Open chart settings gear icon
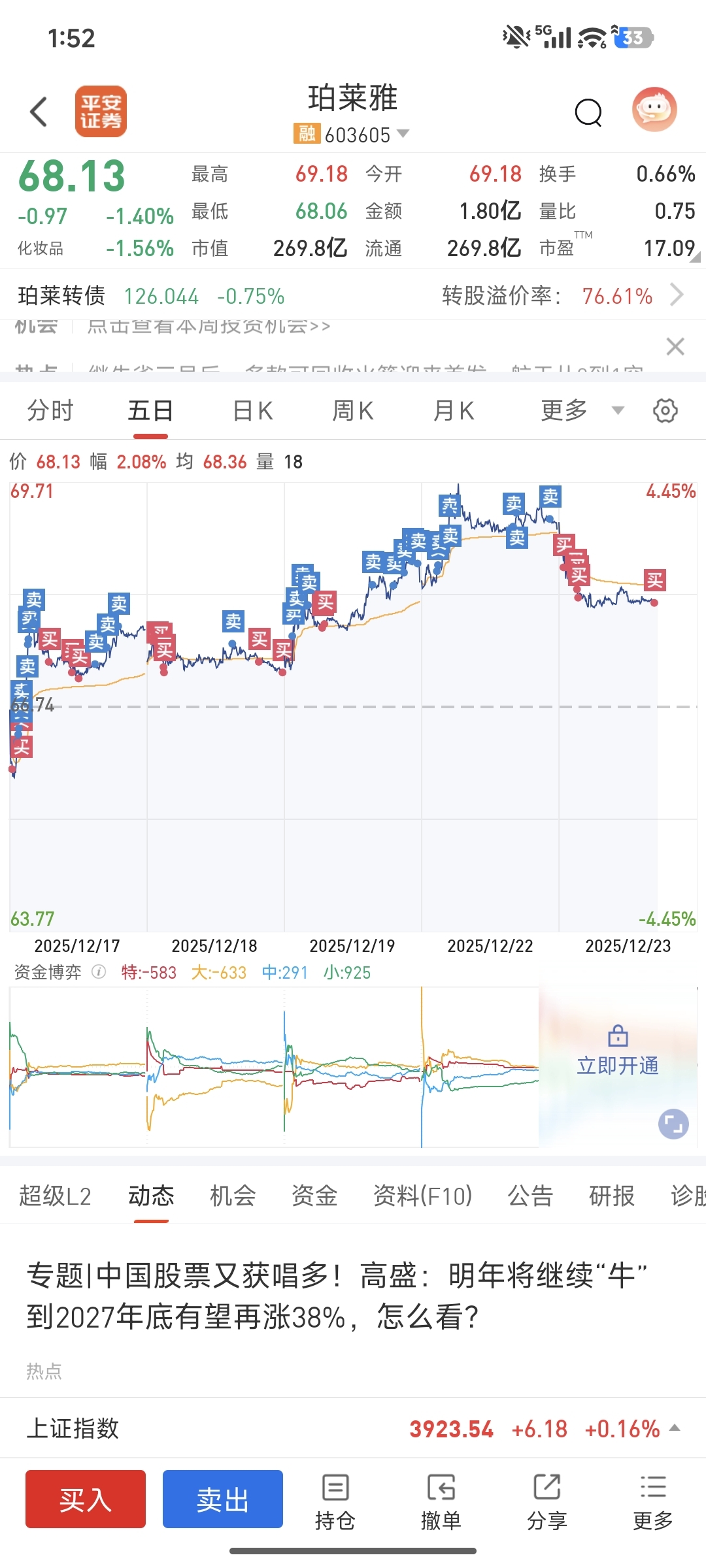Screen dimensions: 706x1568 (665, 411)
